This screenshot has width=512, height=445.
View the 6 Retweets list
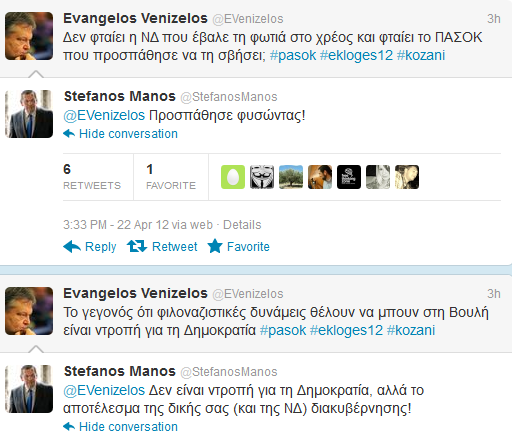(x=92, y=177)
